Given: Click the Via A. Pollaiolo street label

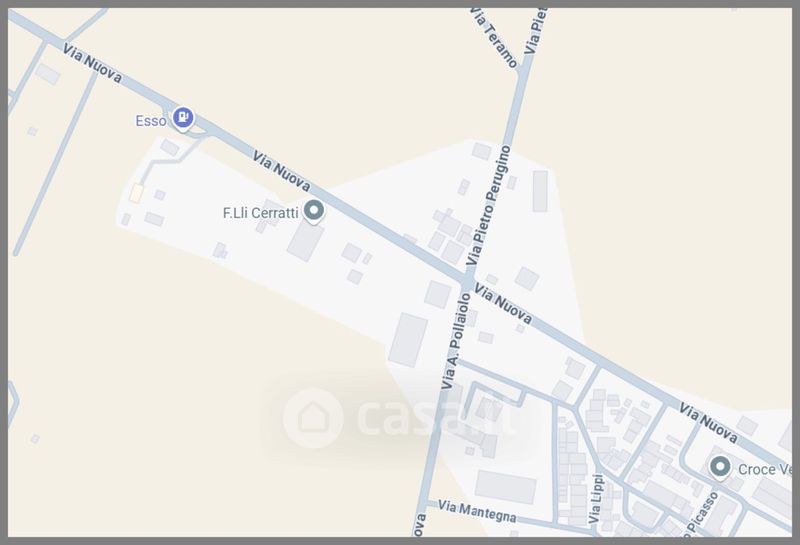Looking at the screenshot, I should [456, 340].
